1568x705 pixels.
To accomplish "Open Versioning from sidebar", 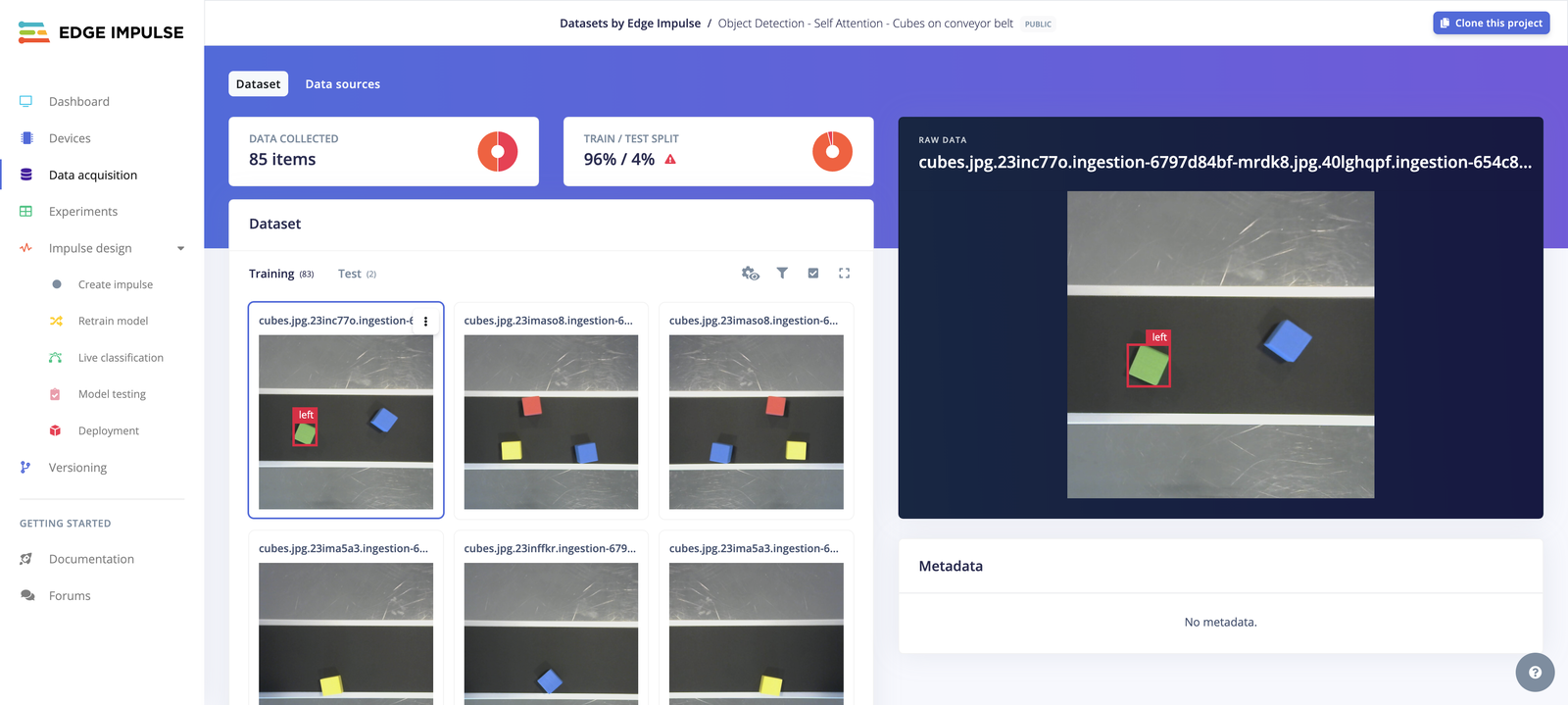I will 77,468.
